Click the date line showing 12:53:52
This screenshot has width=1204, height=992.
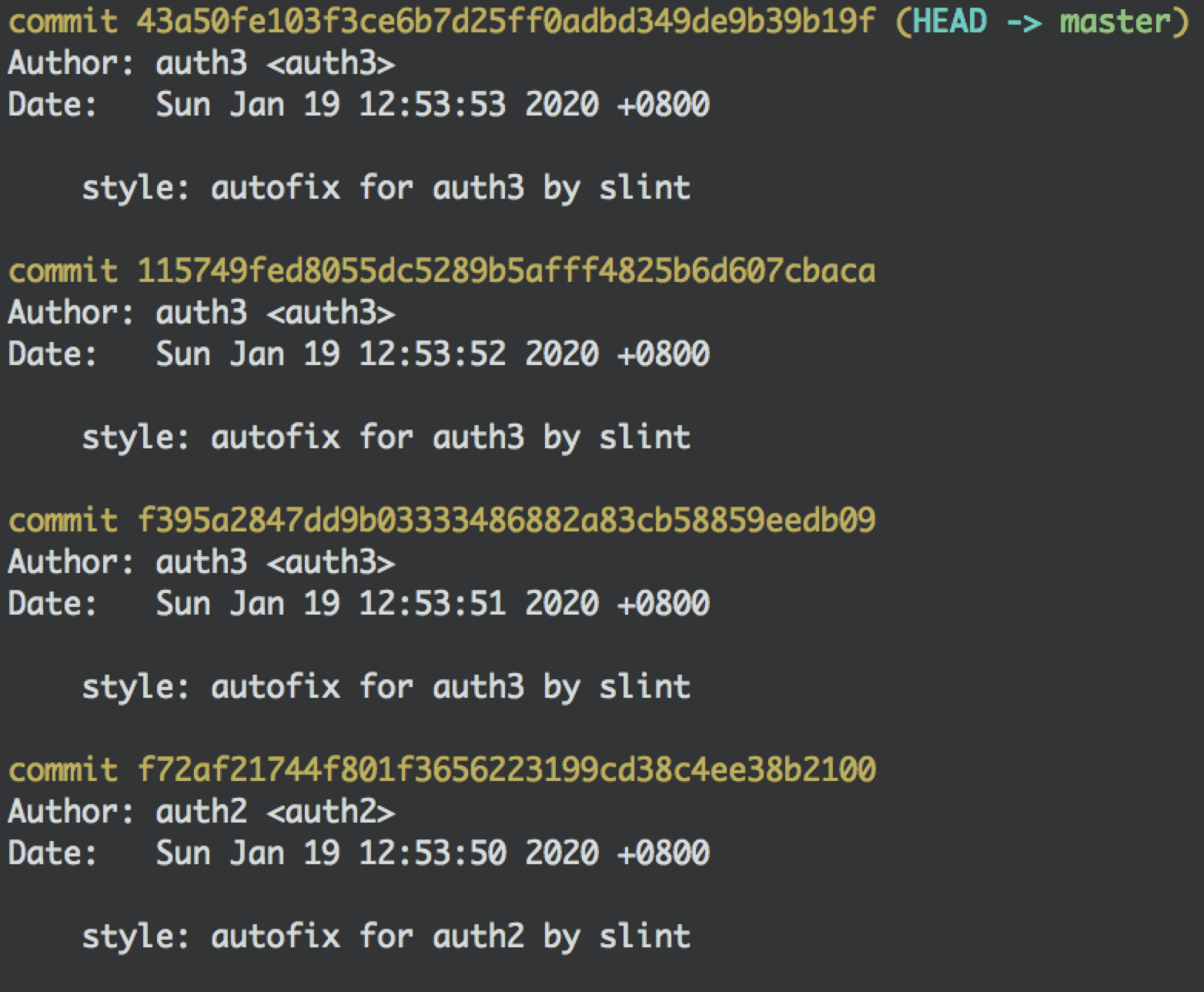pyautogui.click(x=358, y=354)
